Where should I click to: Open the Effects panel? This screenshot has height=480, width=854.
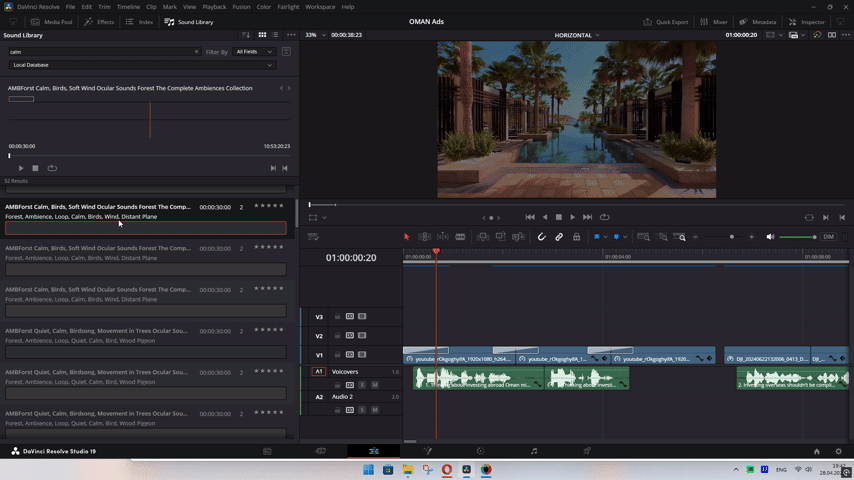coord(99,22)
